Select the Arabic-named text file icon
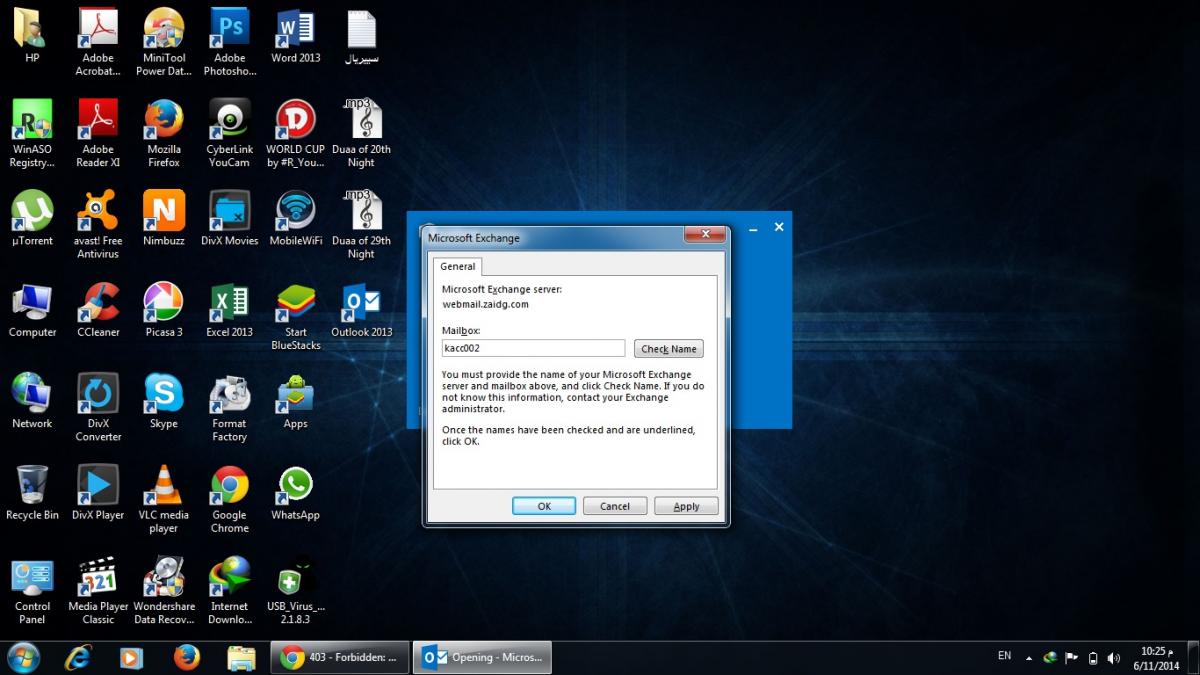This screenshot has width=1200, height=675. coord(362,36)
